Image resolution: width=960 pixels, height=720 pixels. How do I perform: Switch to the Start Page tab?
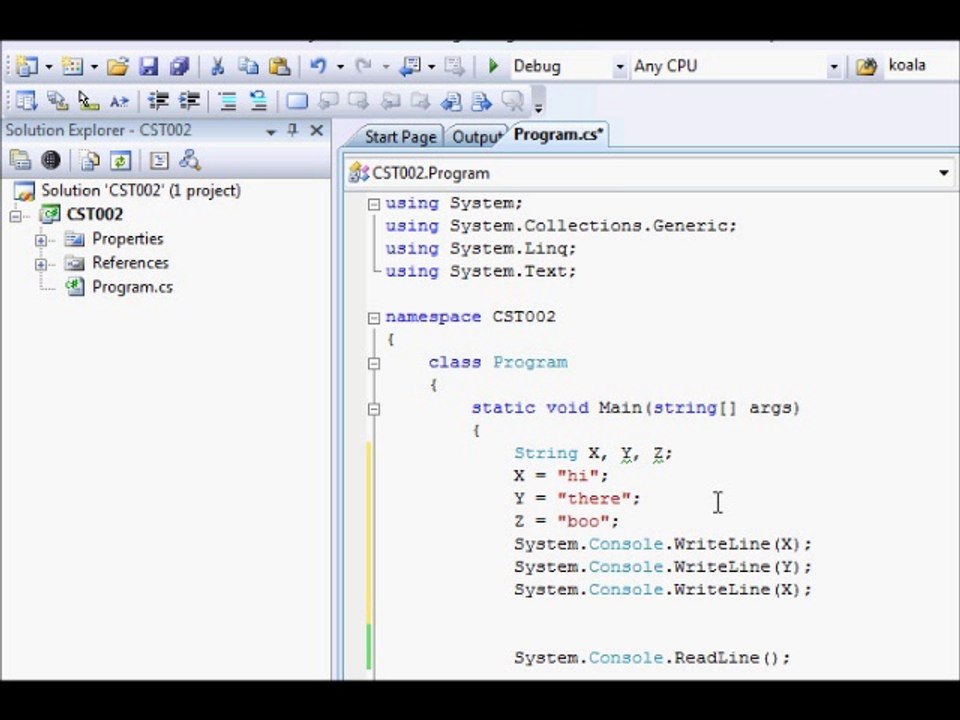click(x=400, y=137)
